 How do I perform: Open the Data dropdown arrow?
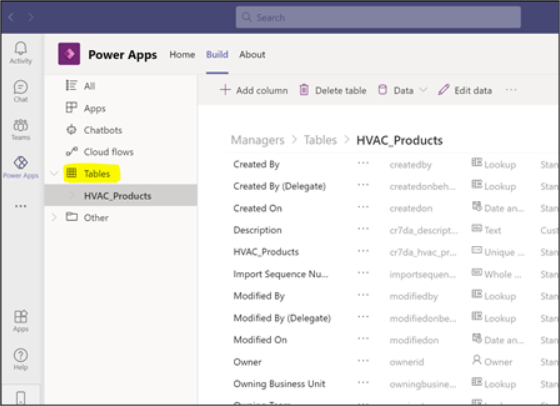pos(423,90)
